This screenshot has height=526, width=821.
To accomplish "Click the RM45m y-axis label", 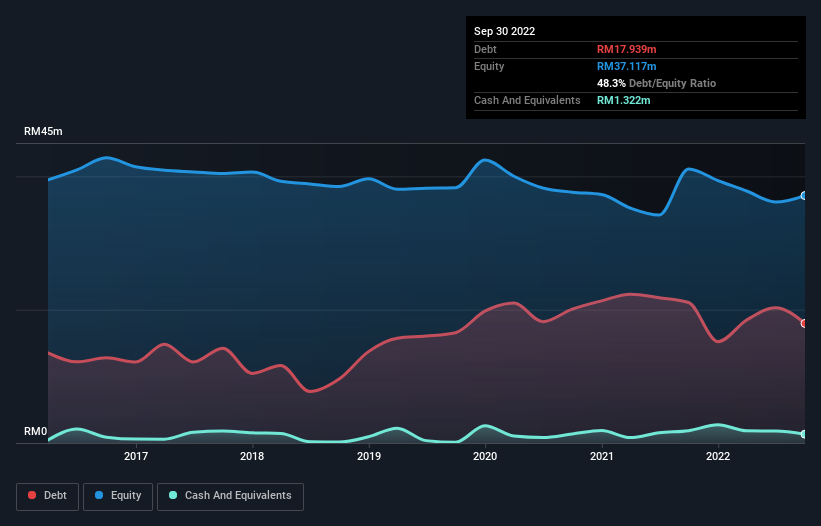I will 43,131.
